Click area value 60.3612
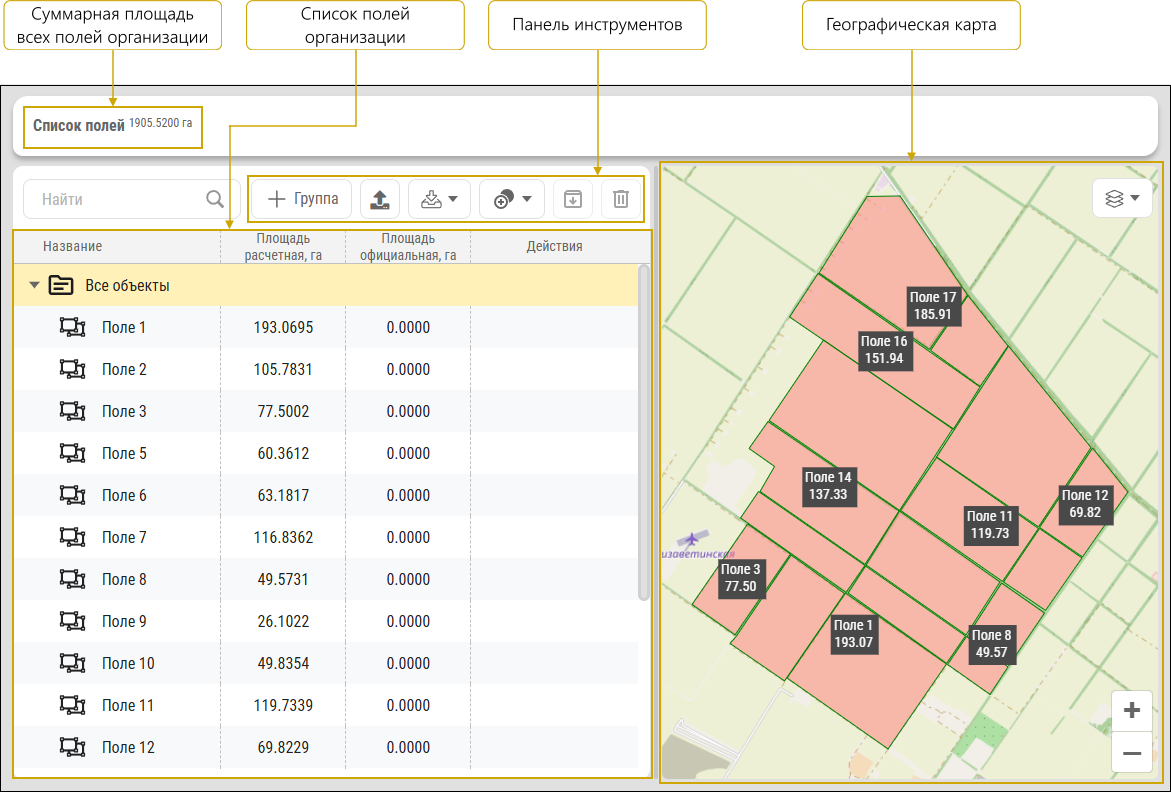Viewport: 1171px width, 792px height. click(283, 453)
